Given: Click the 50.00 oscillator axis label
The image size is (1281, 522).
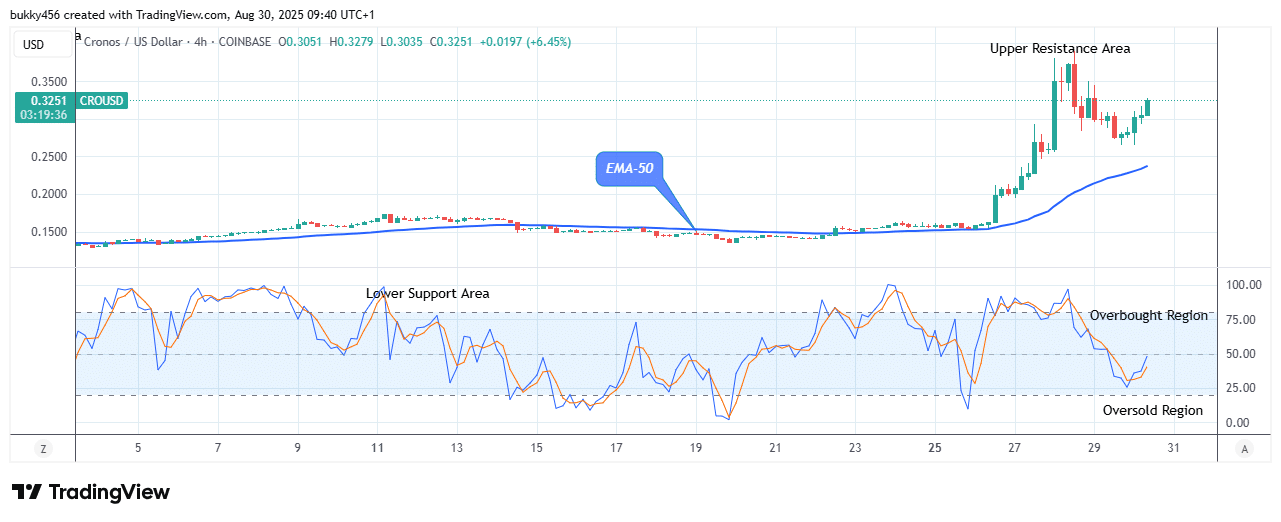Looking at the screenshot, I should (x=1242, y=354).
